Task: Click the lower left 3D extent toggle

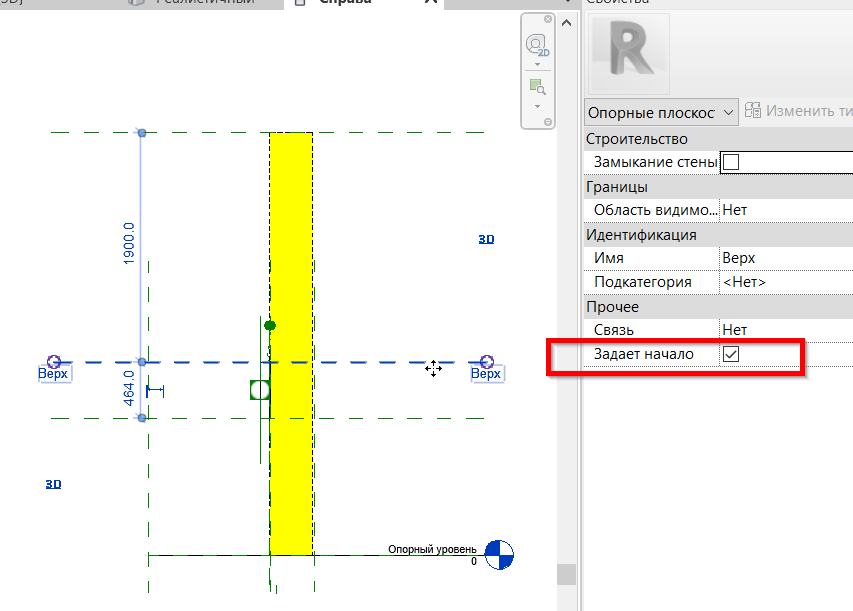Action: 53,484
